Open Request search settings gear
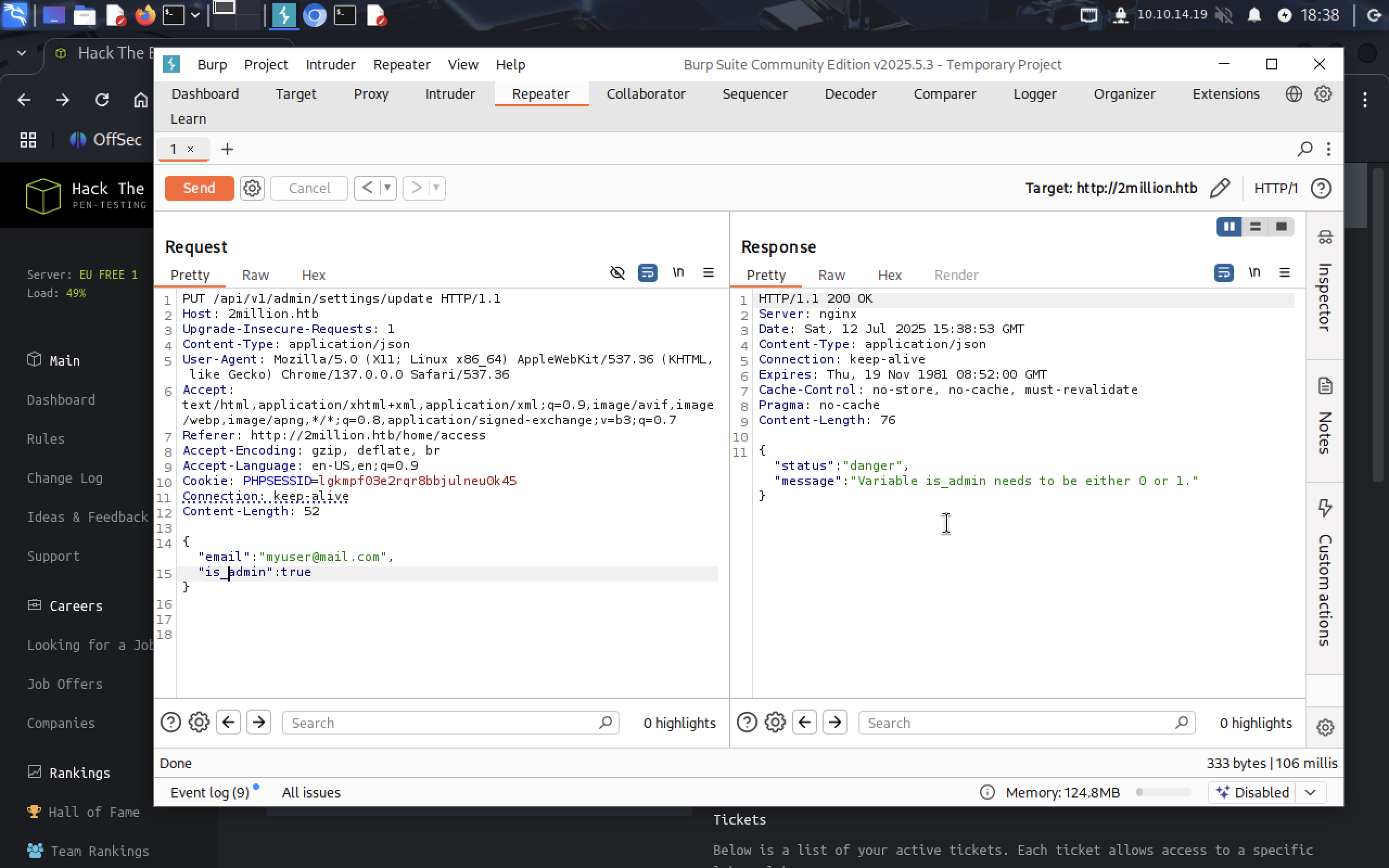The height and width of the screenshot is (868, 1389). (199, 722)
